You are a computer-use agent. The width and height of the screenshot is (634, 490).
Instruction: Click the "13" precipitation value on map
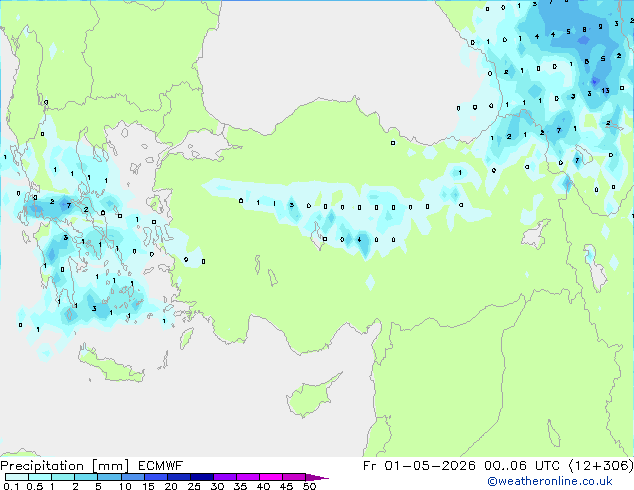(605, 91)
